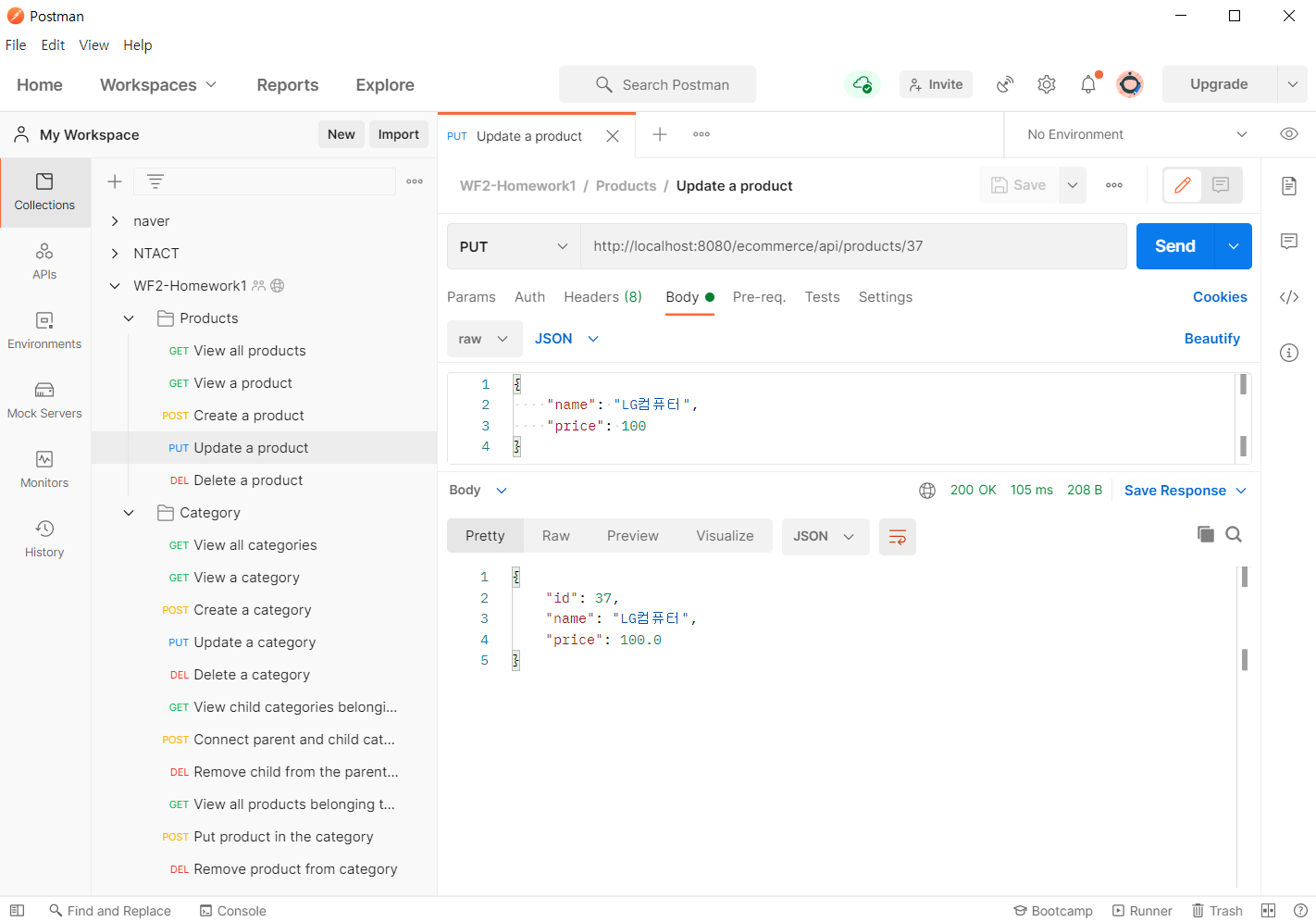Open the Help menu
The image size is (1316, 922).
(x=137, y=45)
